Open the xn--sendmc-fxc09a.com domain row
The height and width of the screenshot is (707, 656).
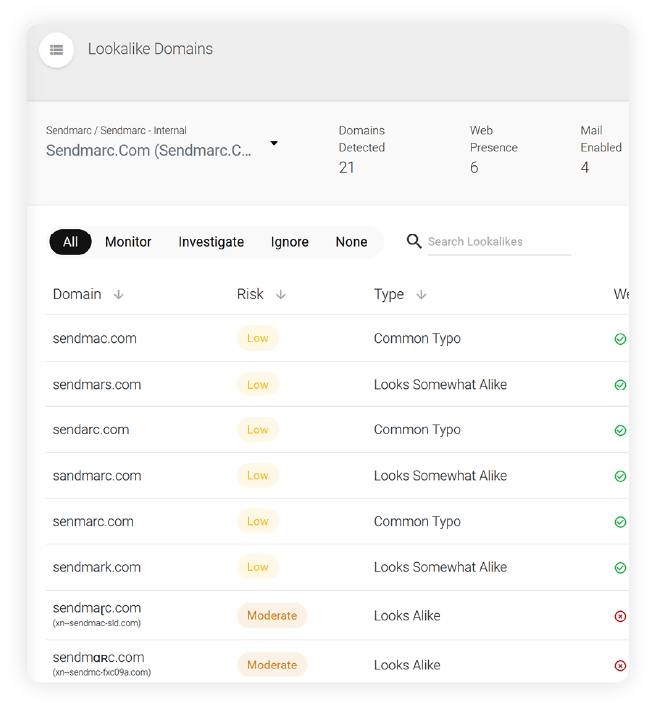click(337, 663)
